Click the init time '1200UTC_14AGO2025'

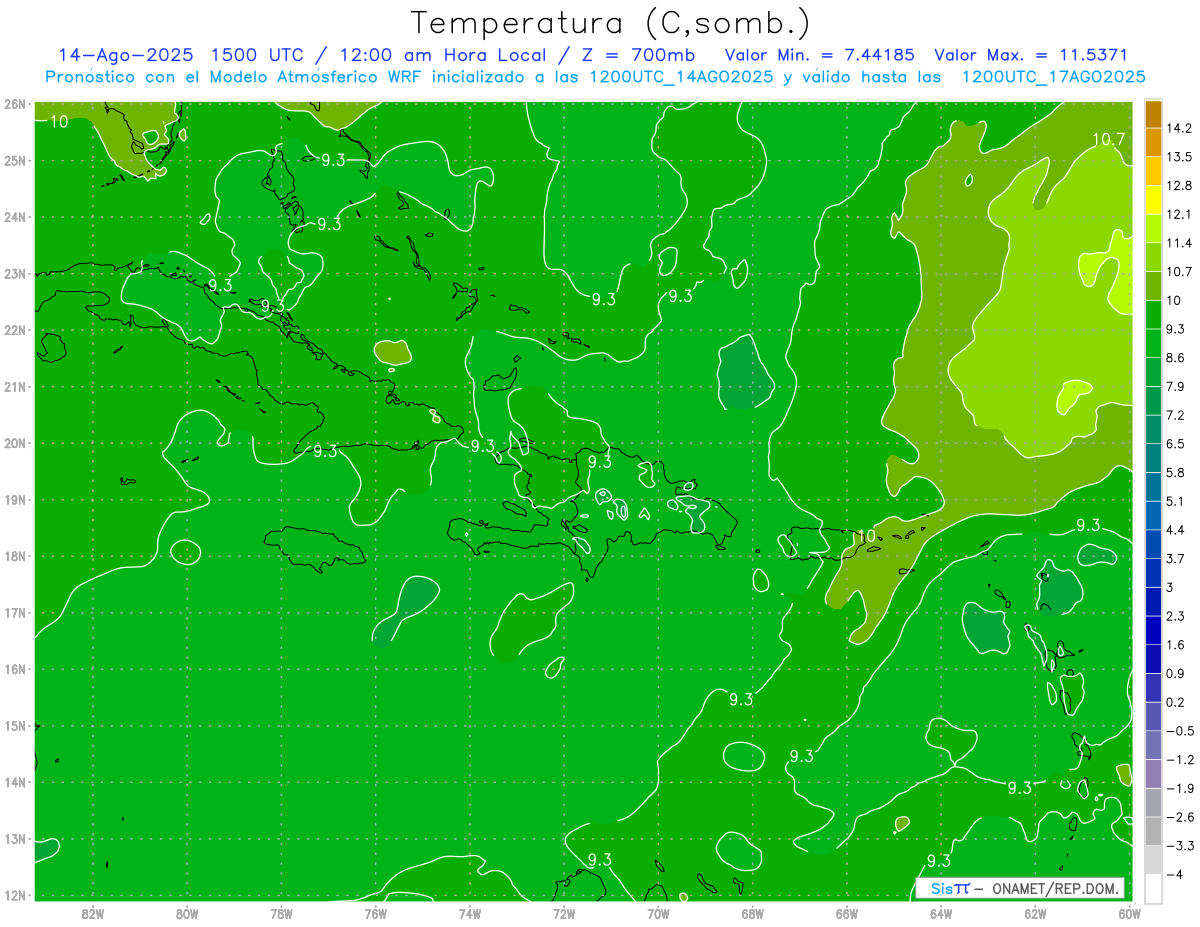pos(680,77)
